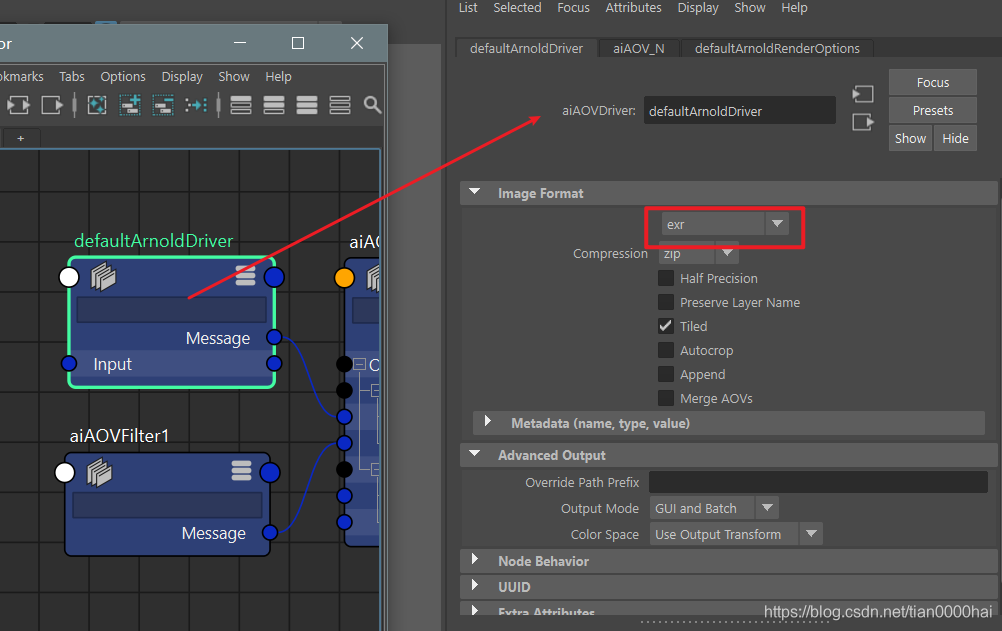Click go to input connection icon in Attribute Editor
Viewport: 1002px width, 631px height.
click(863, 94)
